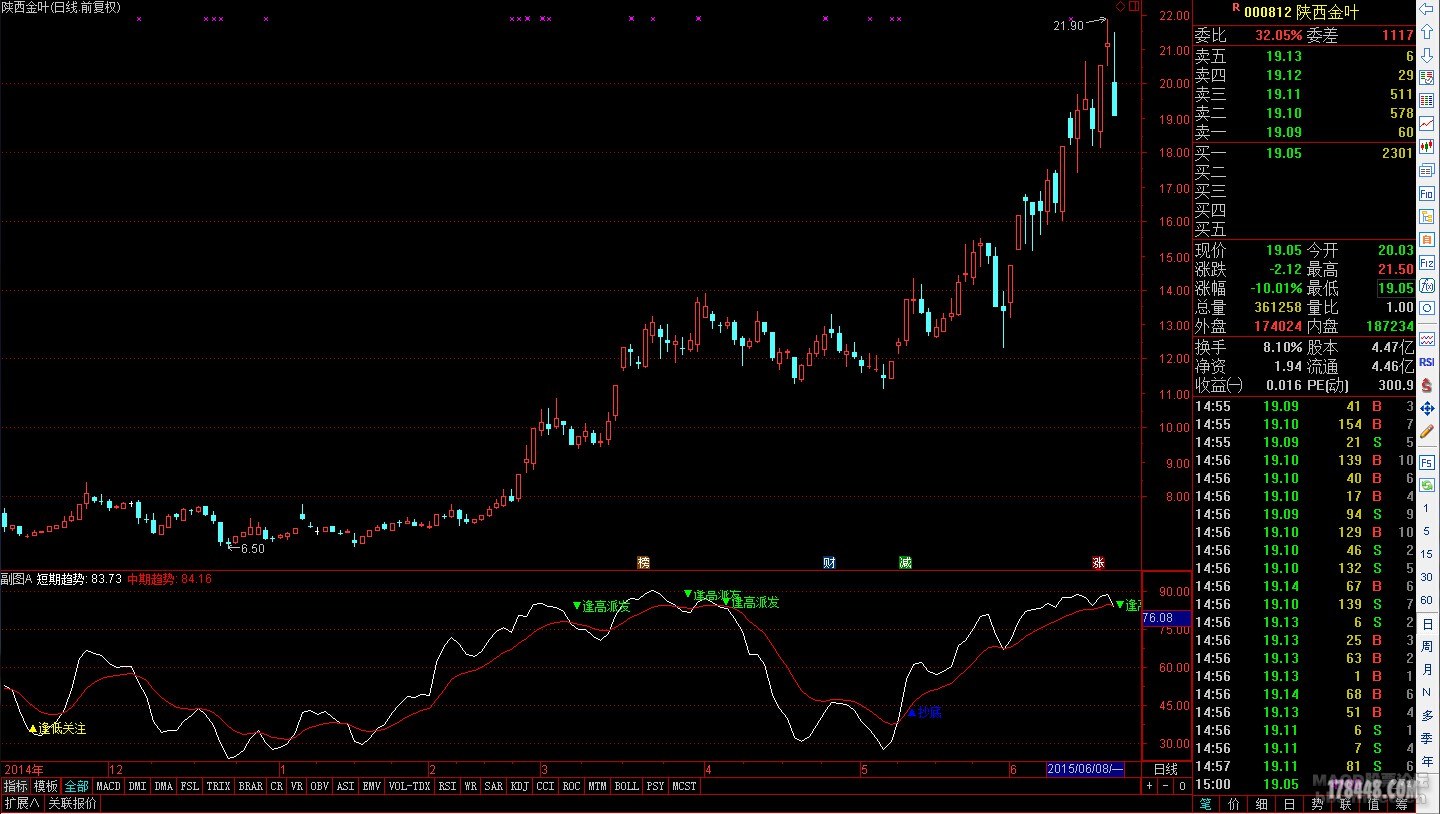Click the F5 chart switch icon

coord(1427,462)
